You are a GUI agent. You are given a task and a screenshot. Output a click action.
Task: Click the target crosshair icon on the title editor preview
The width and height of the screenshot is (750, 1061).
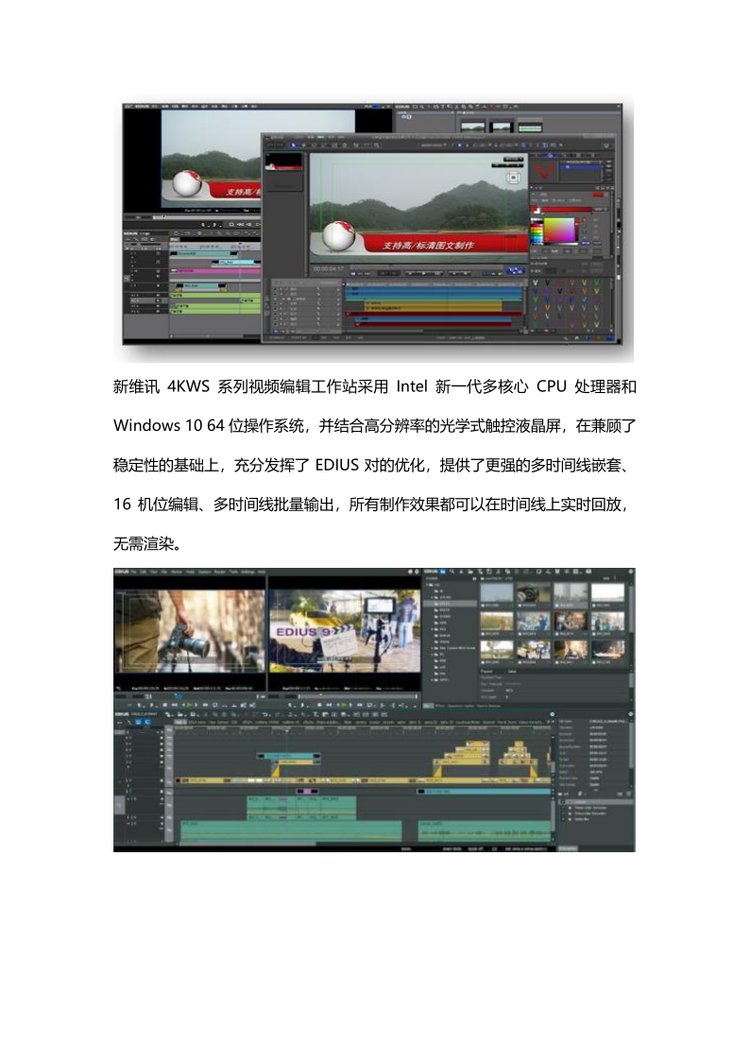coord(514,178)
